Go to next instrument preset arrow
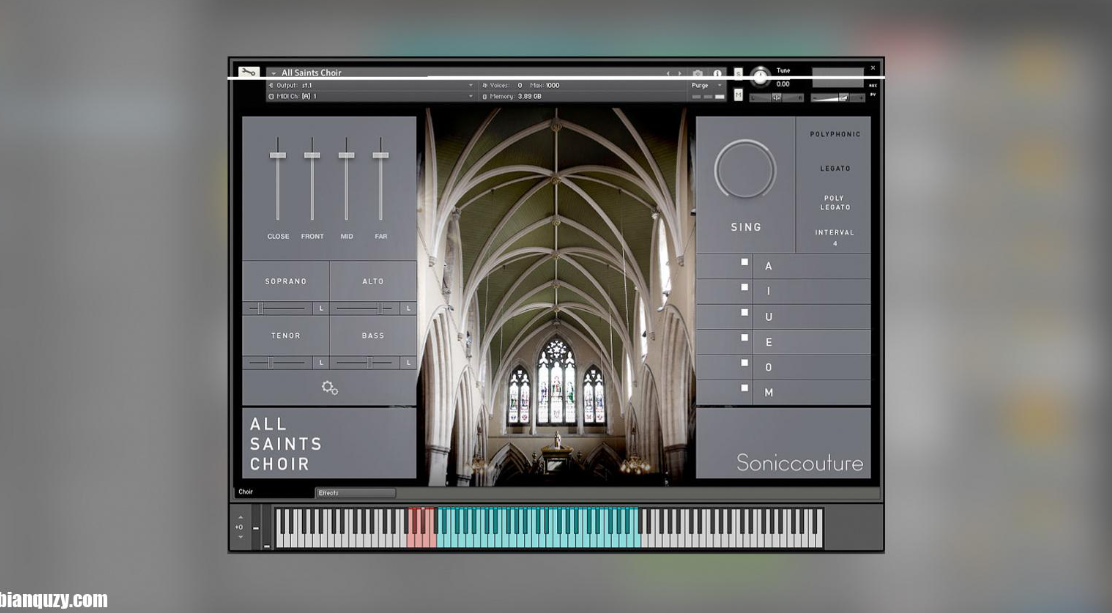Screen dimensions: 1112x613 pyautogui.click(x=679, y=73)
